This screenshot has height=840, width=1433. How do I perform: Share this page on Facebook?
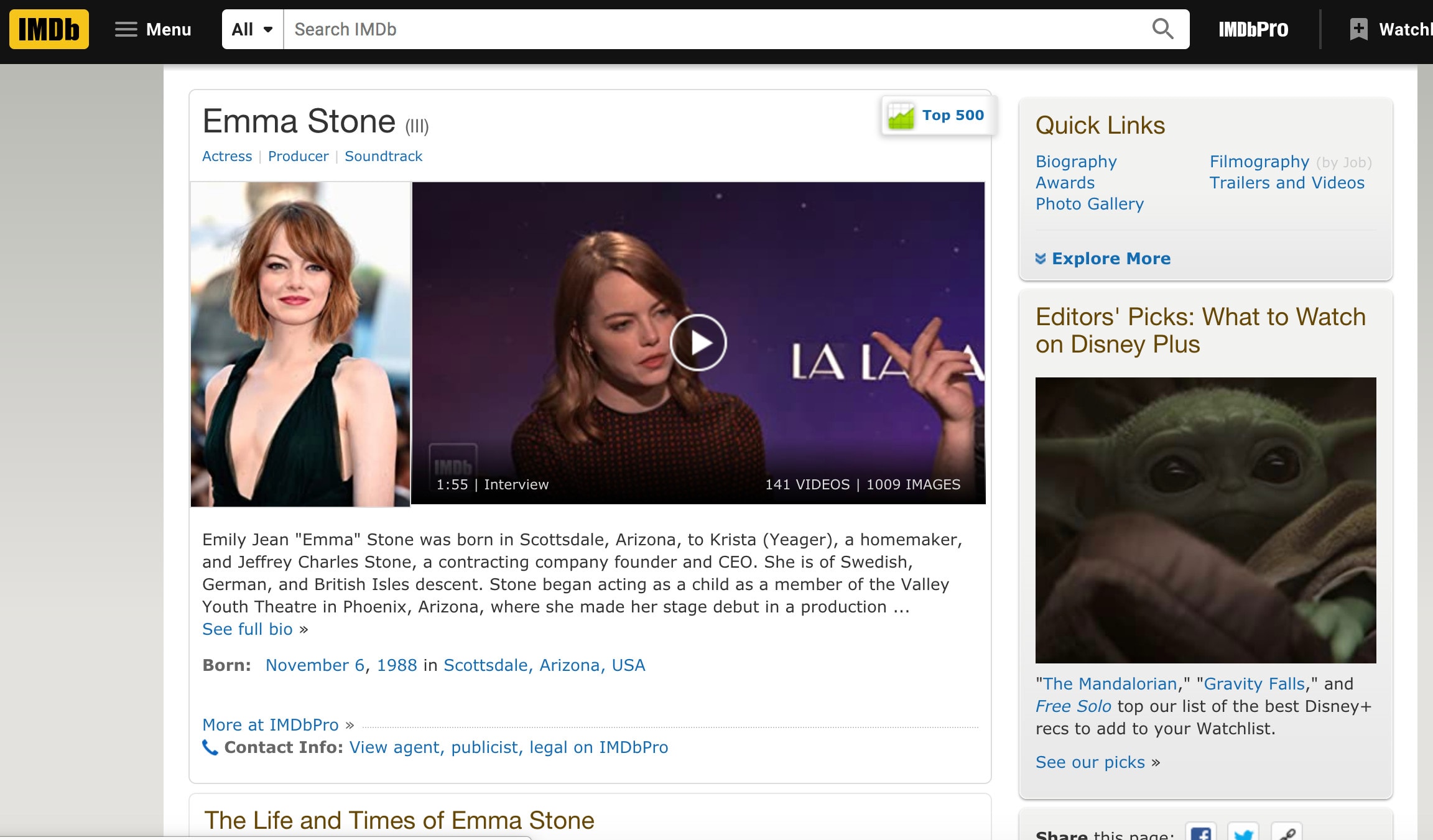click(1200, 833)
